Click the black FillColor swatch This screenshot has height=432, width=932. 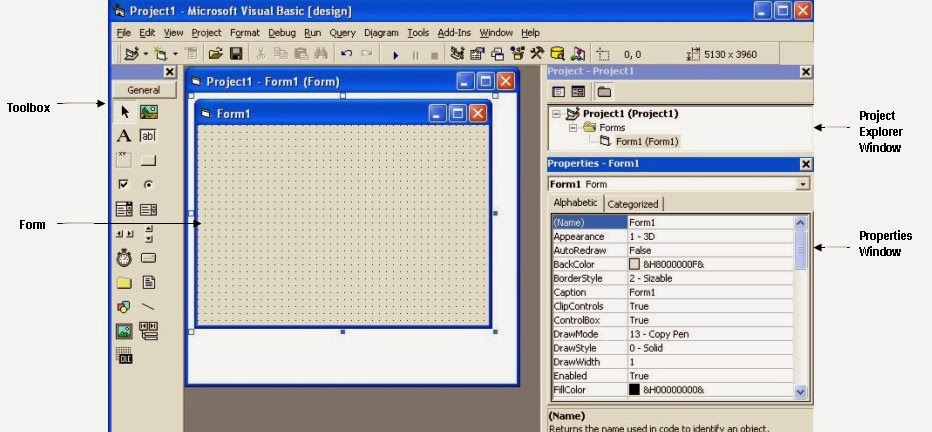click(634, 390)
